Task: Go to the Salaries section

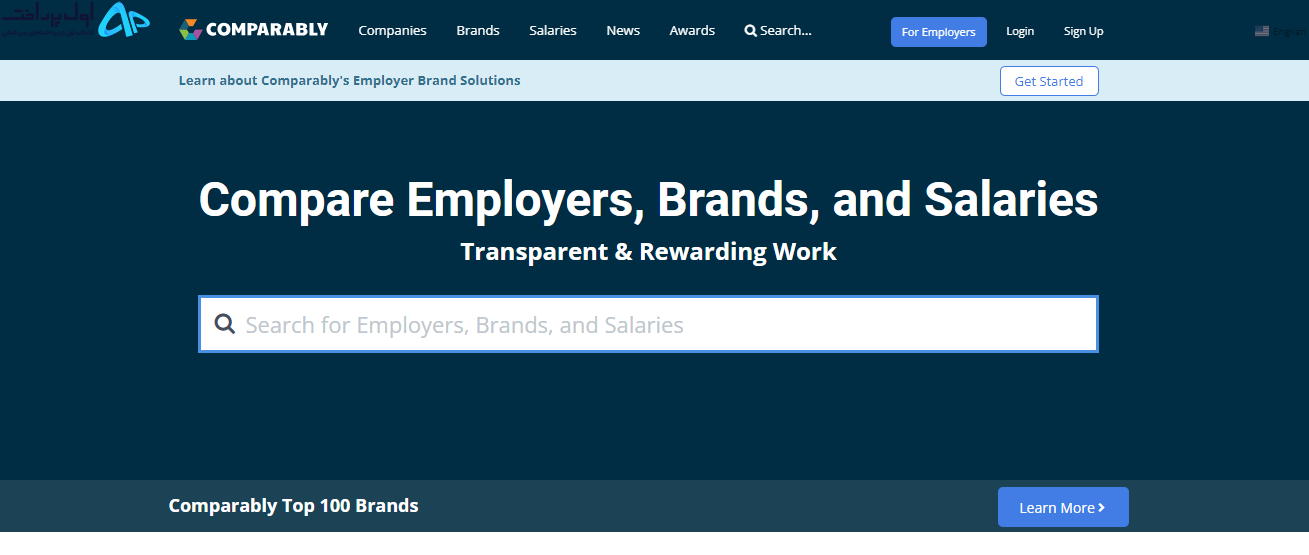Action: 553,30
